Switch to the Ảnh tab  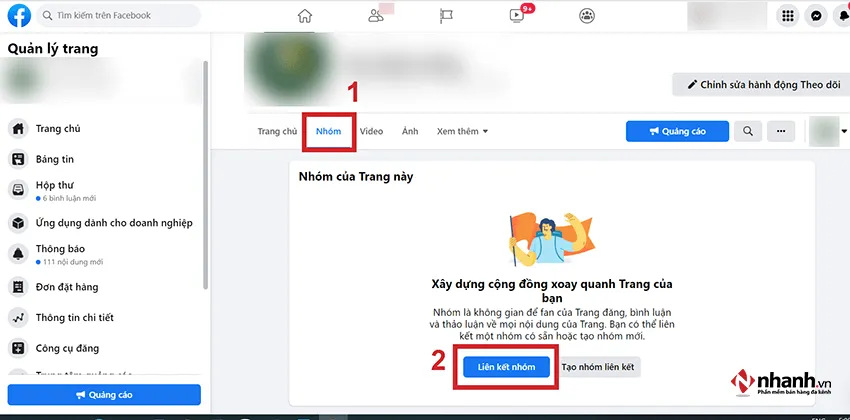tap(410, 131)
